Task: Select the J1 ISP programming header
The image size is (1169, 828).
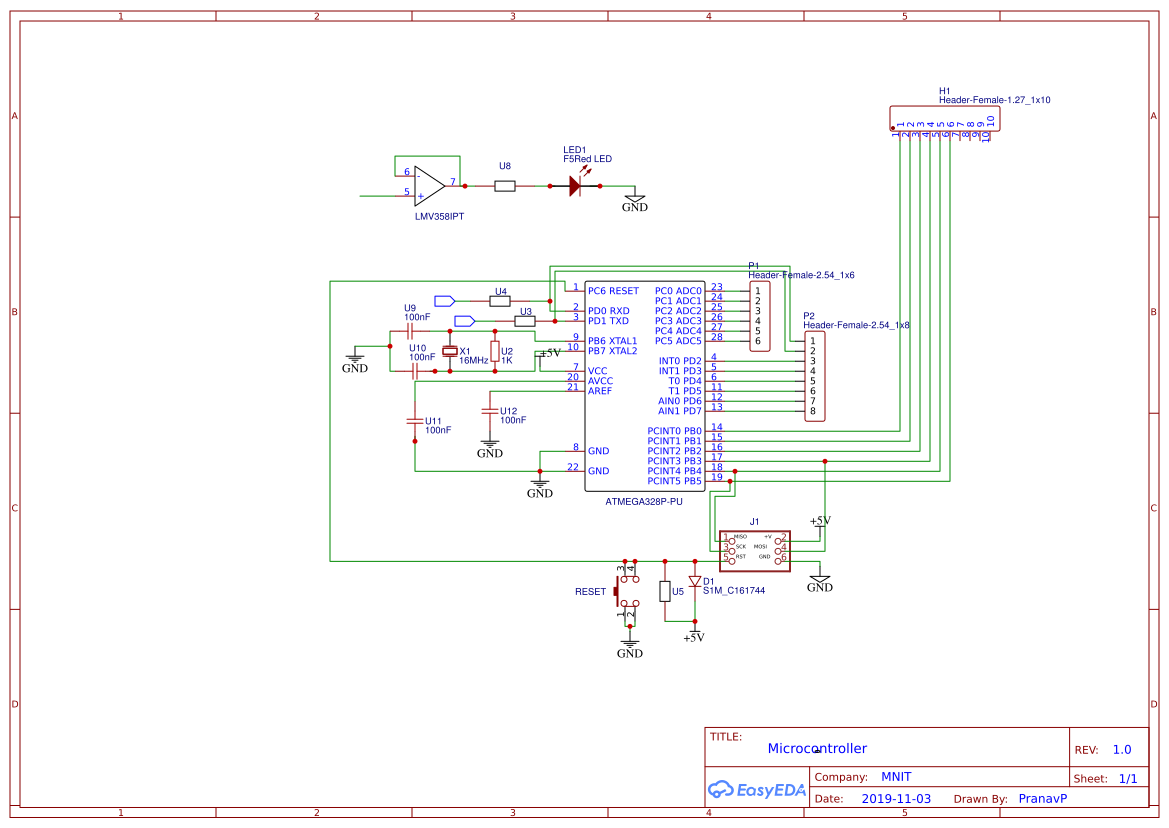Action: click(755, 550)
